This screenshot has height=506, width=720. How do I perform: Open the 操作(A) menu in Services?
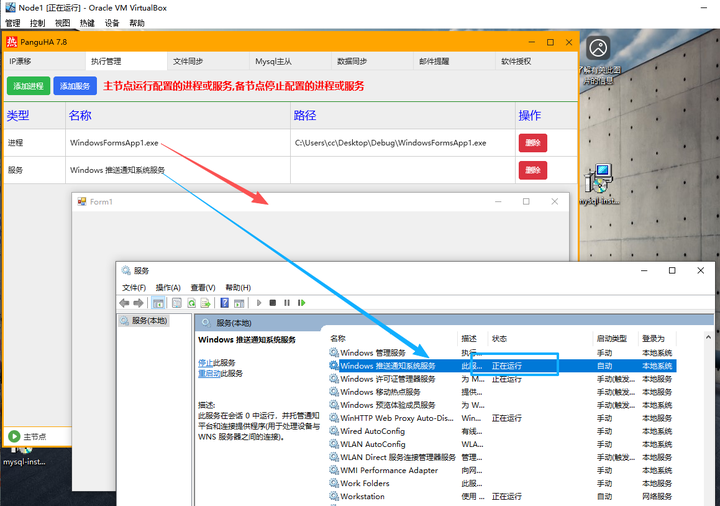point(168,287)
